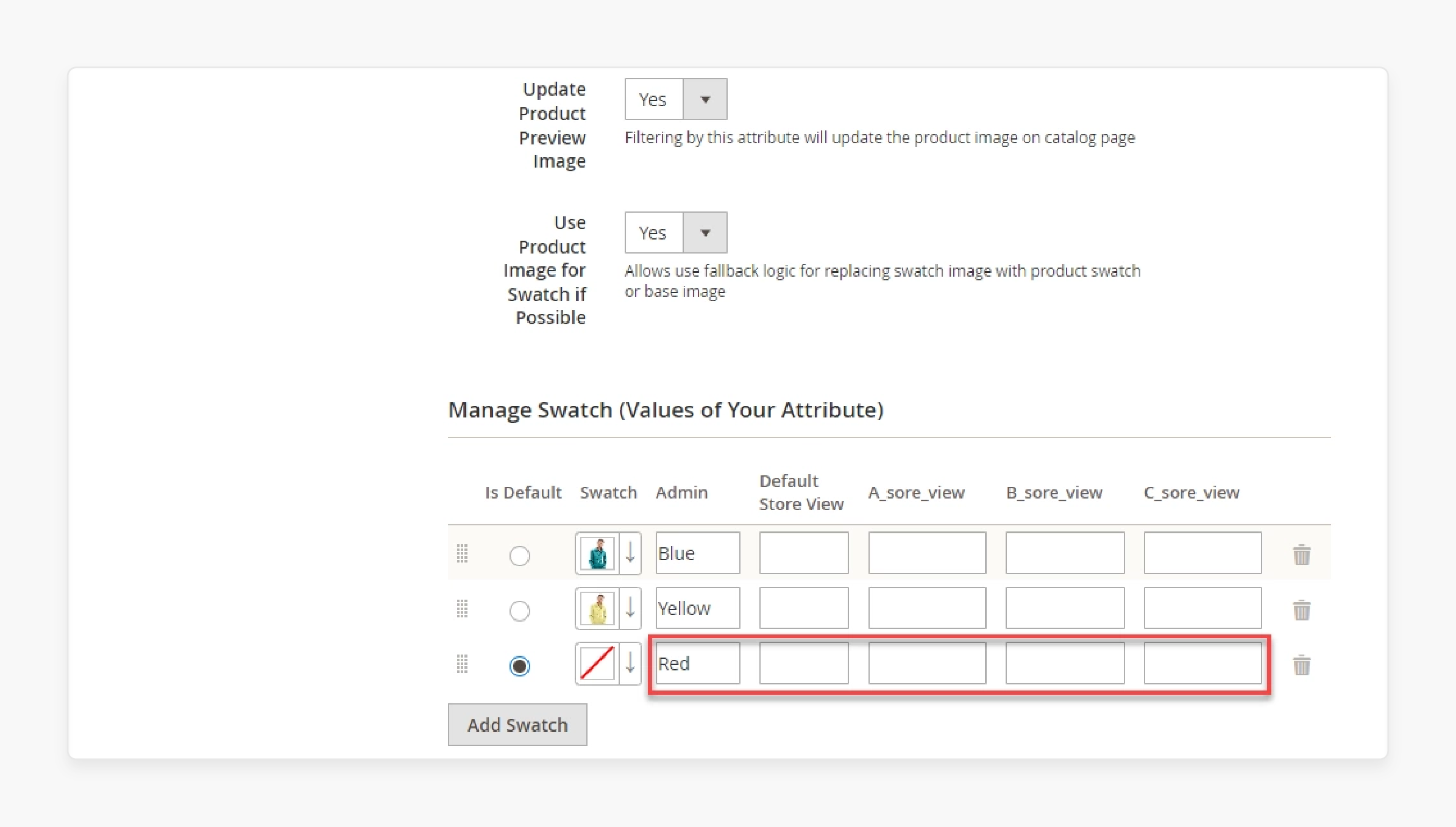This screenshot has width=1456, height=827.
Task: Click A_sore_view field in Red row
Action: [x=927, y=663]
